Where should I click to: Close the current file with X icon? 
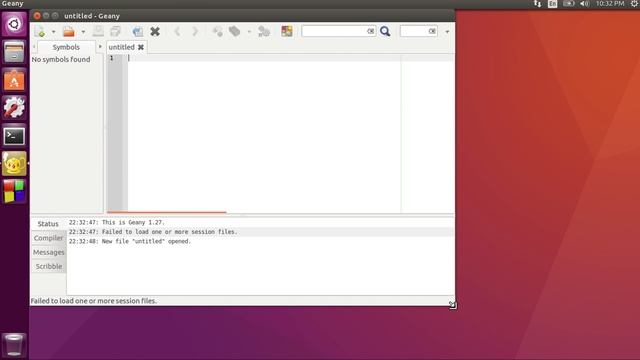coord(155,31)
